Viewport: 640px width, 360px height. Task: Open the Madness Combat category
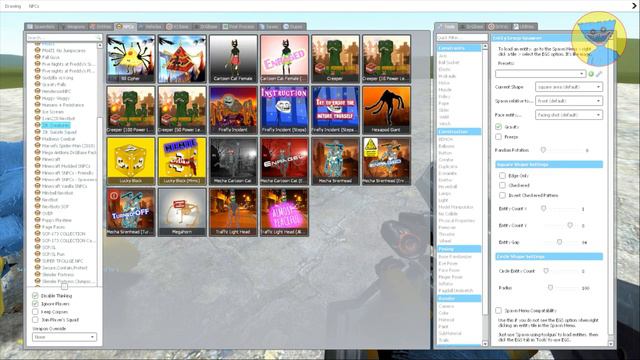[58, 139]
